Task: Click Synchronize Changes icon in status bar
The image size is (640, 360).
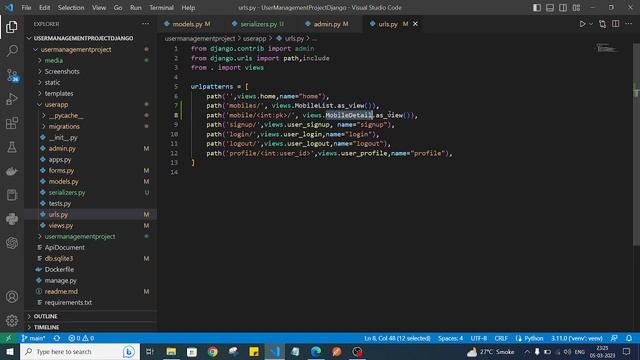Action: coord(57,338)
